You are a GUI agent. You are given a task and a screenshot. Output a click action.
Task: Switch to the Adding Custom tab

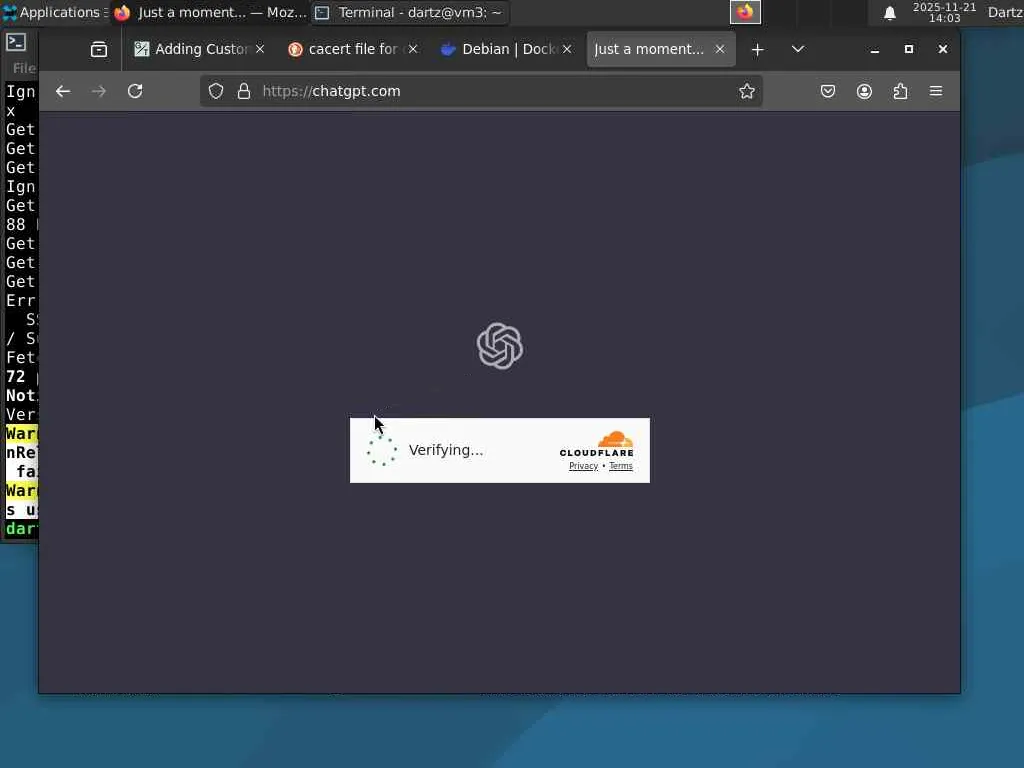(x=191, y=50)
